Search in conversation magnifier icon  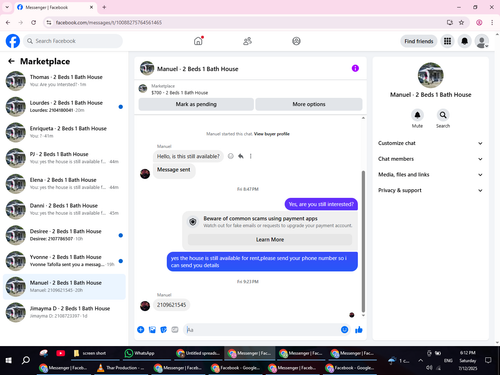coord(443,115)
